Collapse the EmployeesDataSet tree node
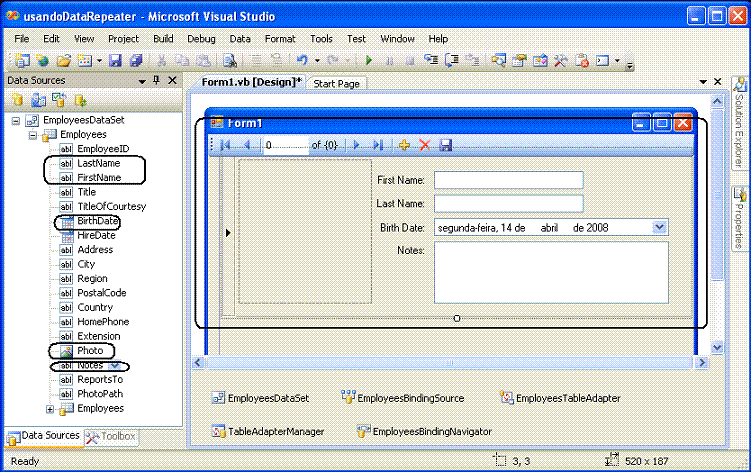Viewport: 751px width, 472px height. click(16, 121)
